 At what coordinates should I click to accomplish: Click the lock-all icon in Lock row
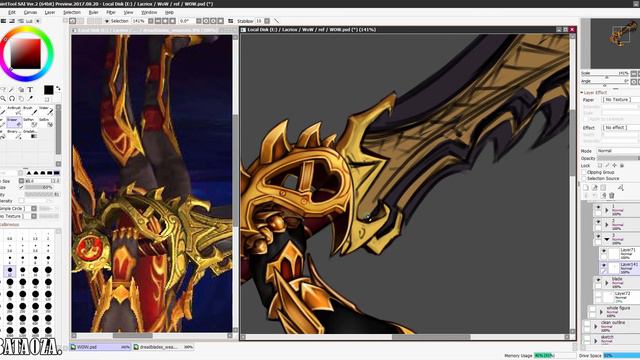pos(622,165)
